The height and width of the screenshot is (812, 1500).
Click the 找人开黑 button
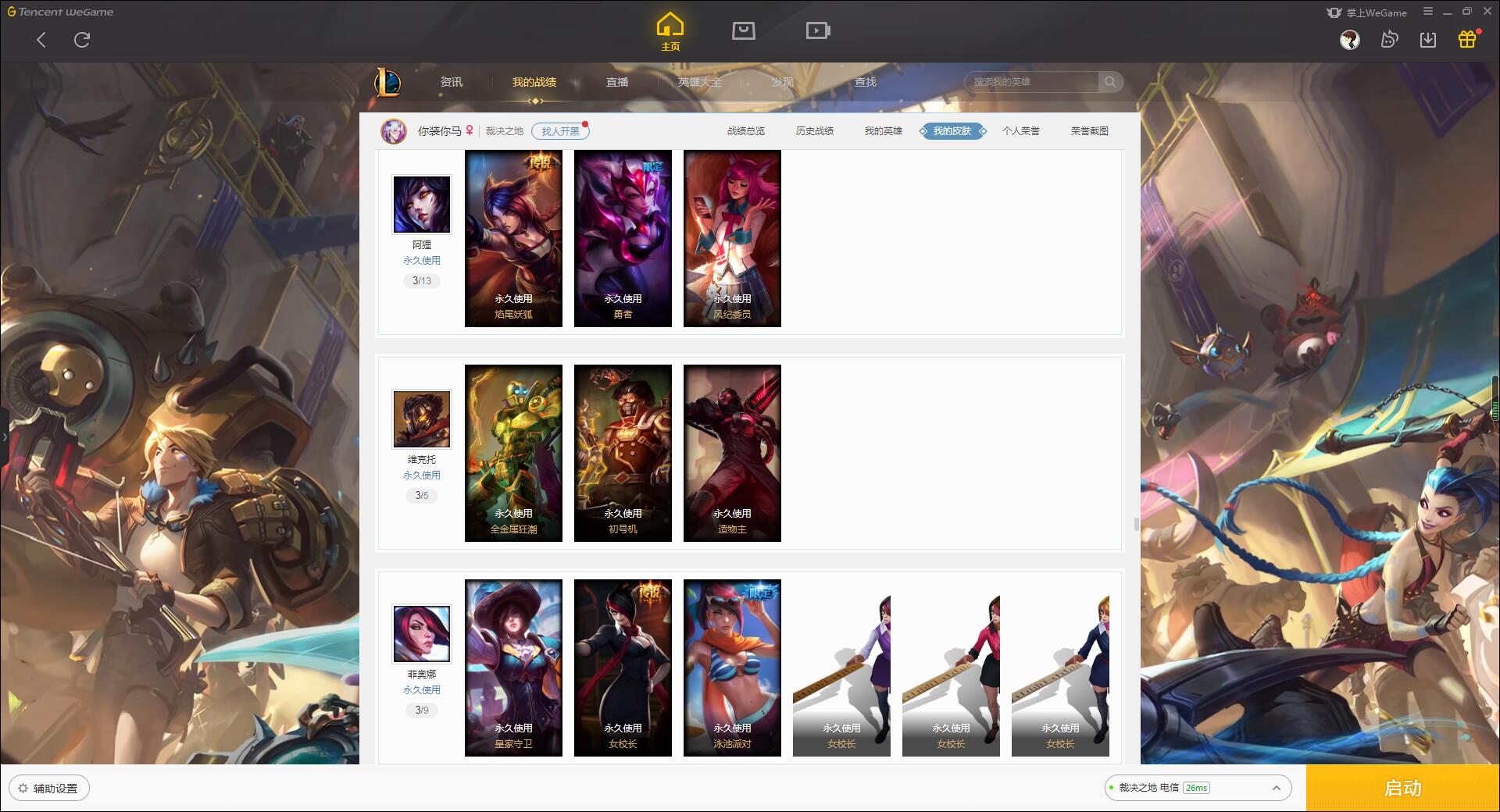click(x=560, y=131)
